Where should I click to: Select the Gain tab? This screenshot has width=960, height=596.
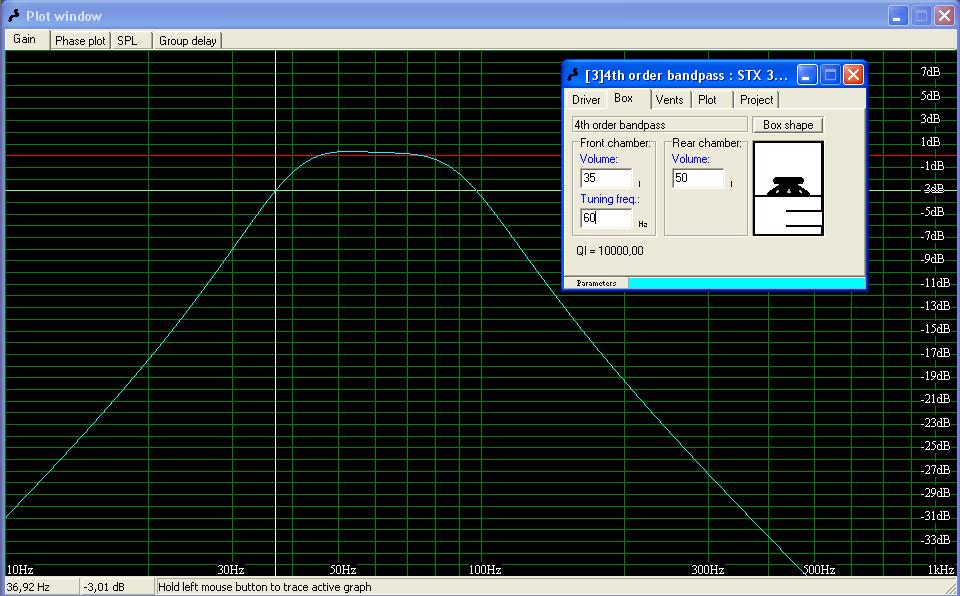(x=24, y=40)
